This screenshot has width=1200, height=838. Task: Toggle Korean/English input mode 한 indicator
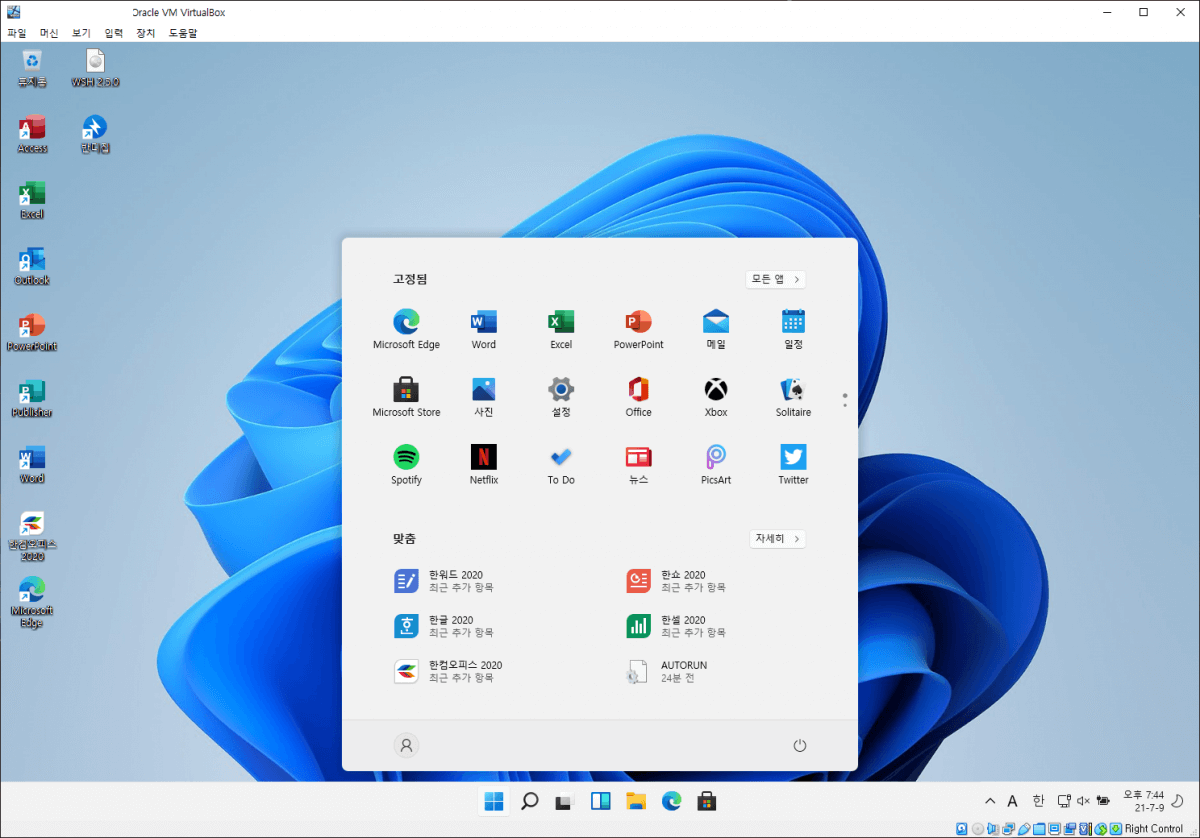(1038, 801)
